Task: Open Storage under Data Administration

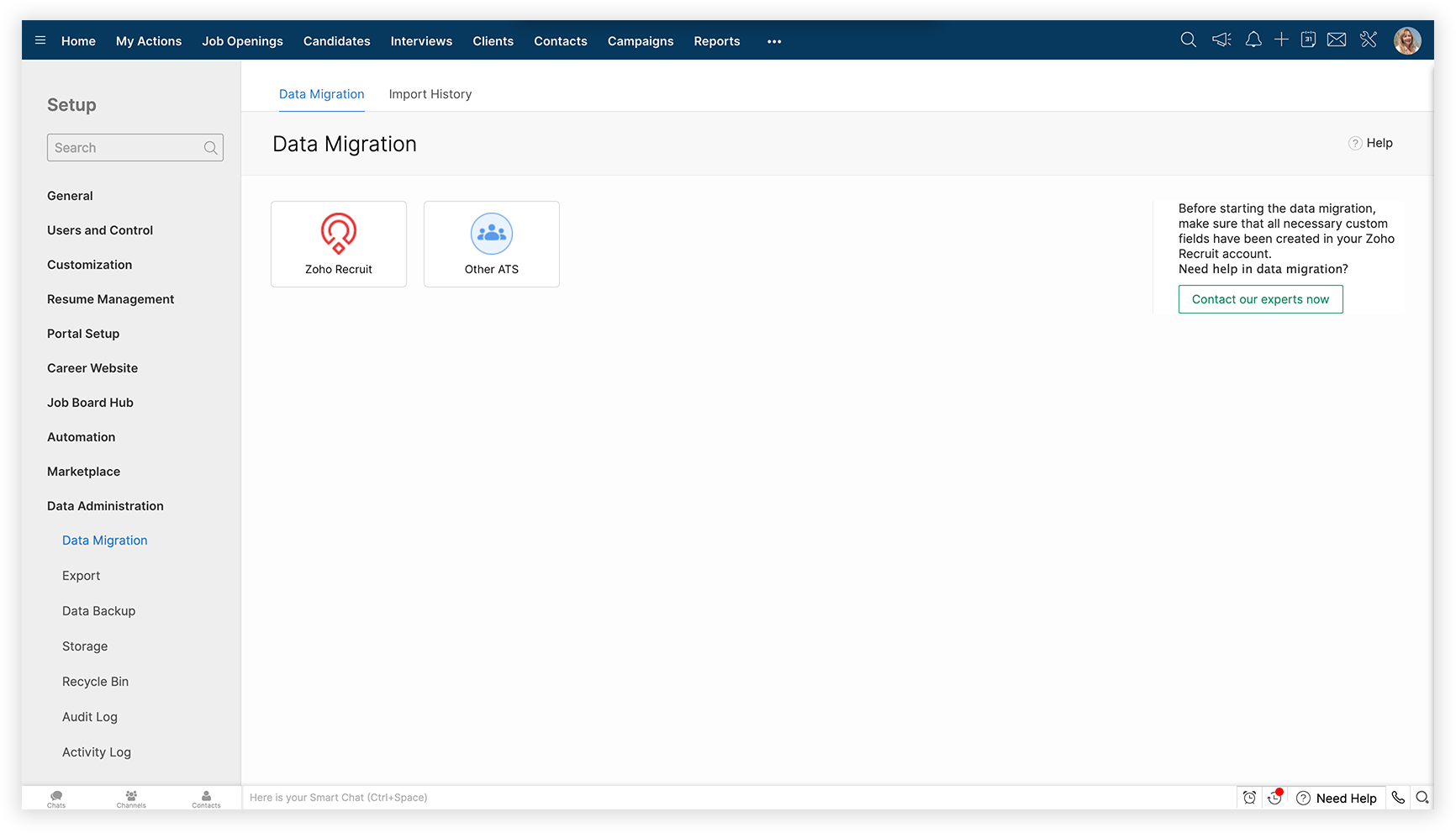Action: [85, 646]
